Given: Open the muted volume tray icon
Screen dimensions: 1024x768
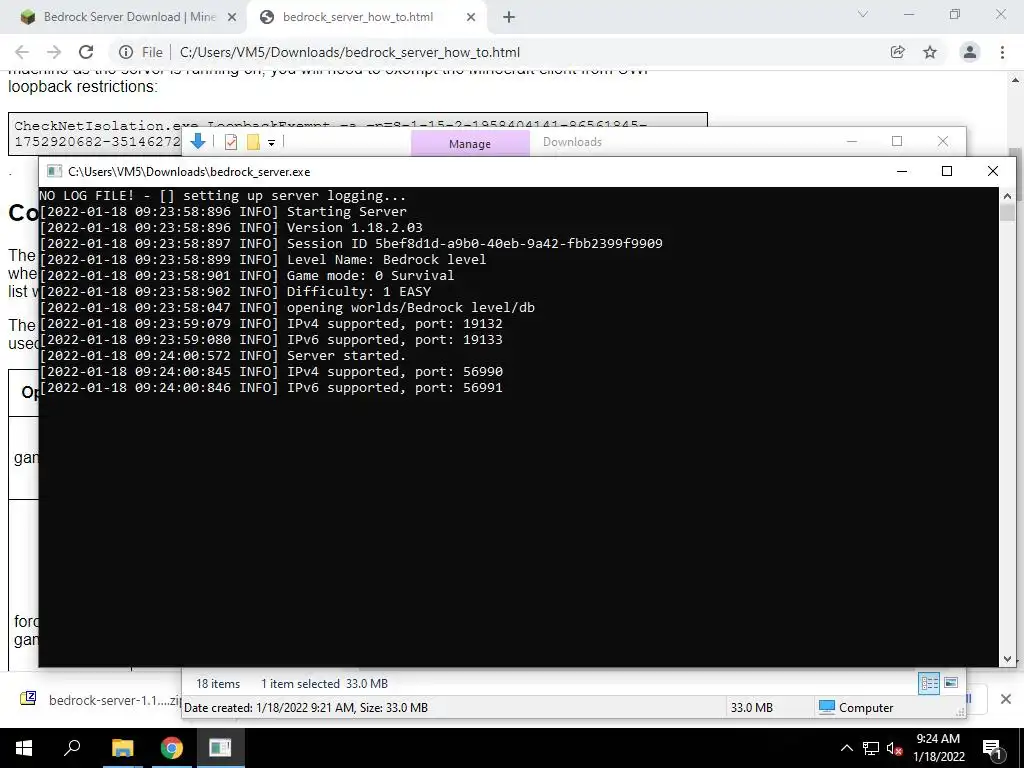Looking at the screenshot, I should click(894, 748).
